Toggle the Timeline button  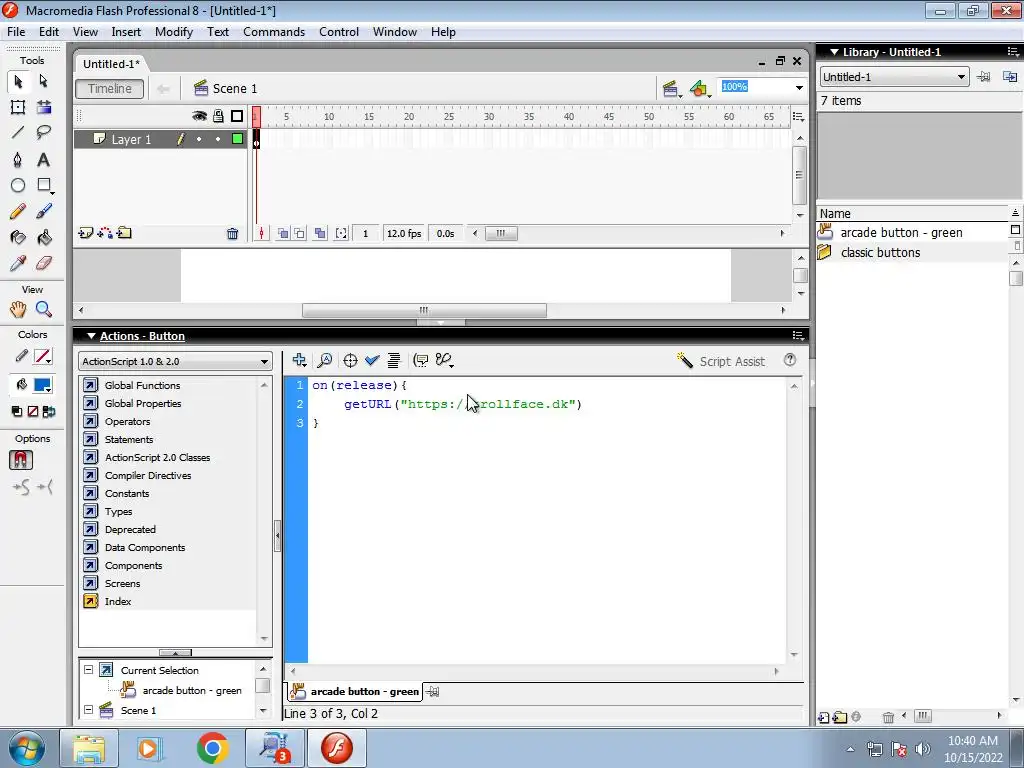tap(110, 89)
